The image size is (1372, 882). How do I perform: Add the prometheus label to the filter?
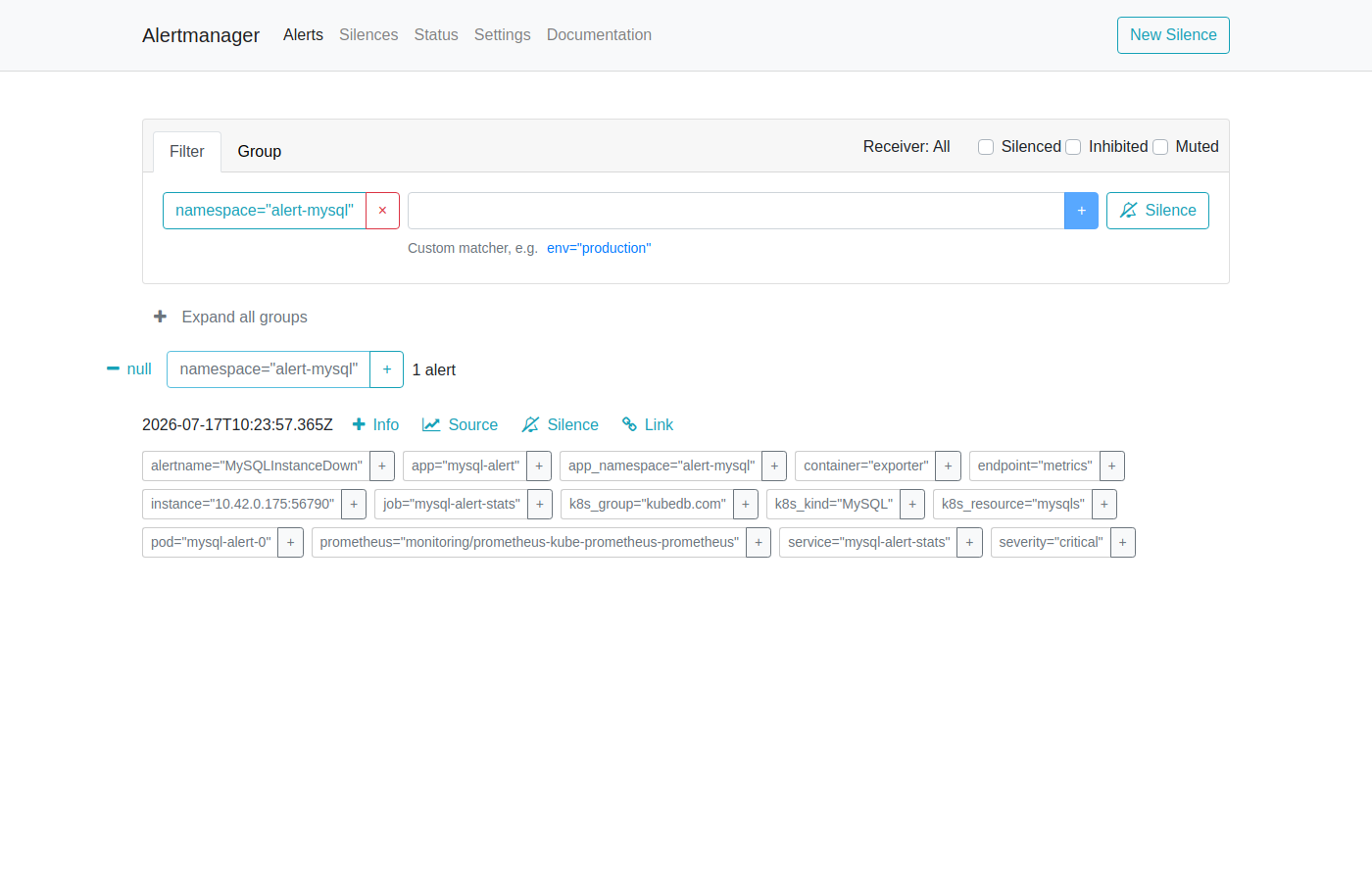coord(759,542)
